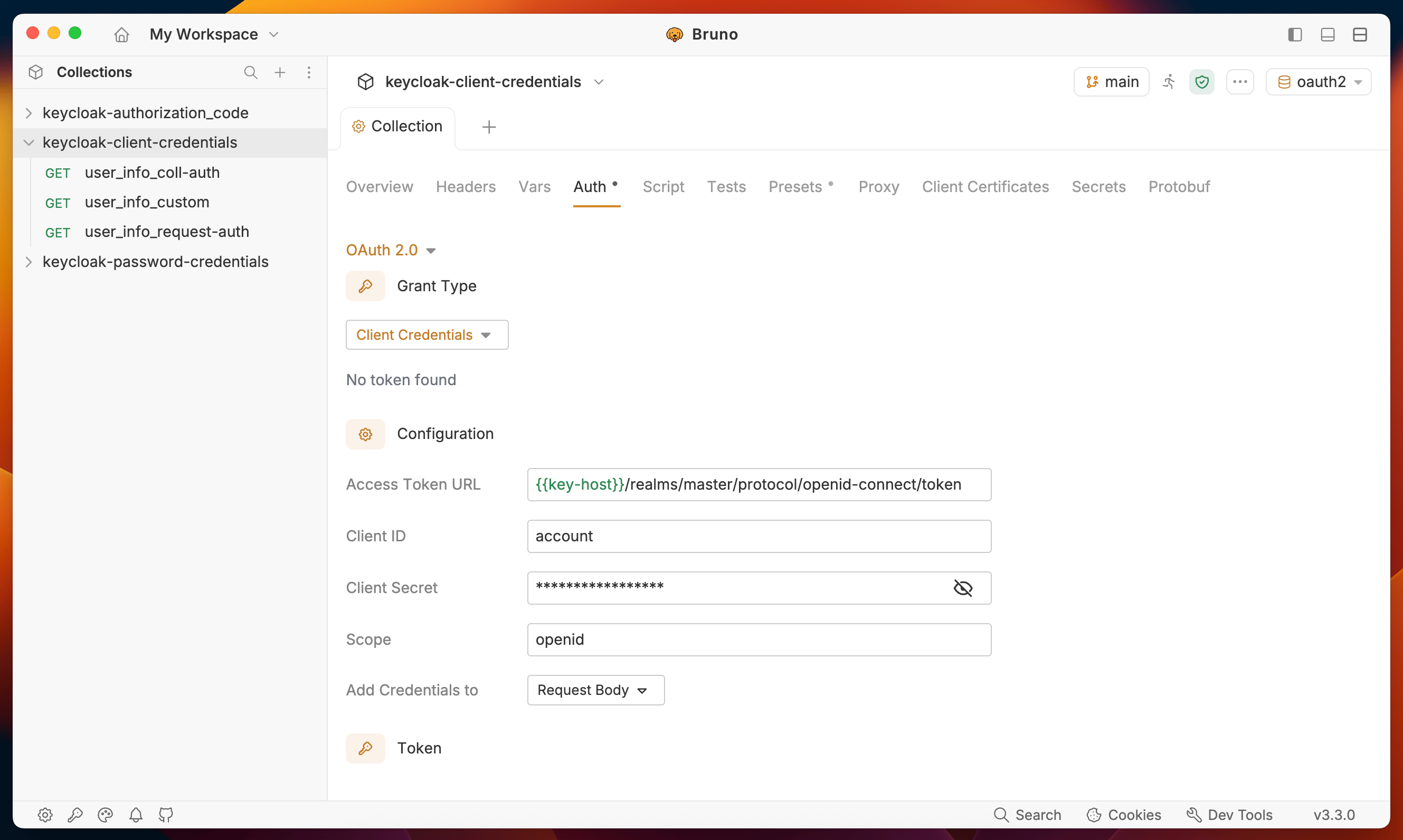Go to the Proxy tab
This screenshot has width=1403, height=840.
[878, 187]
